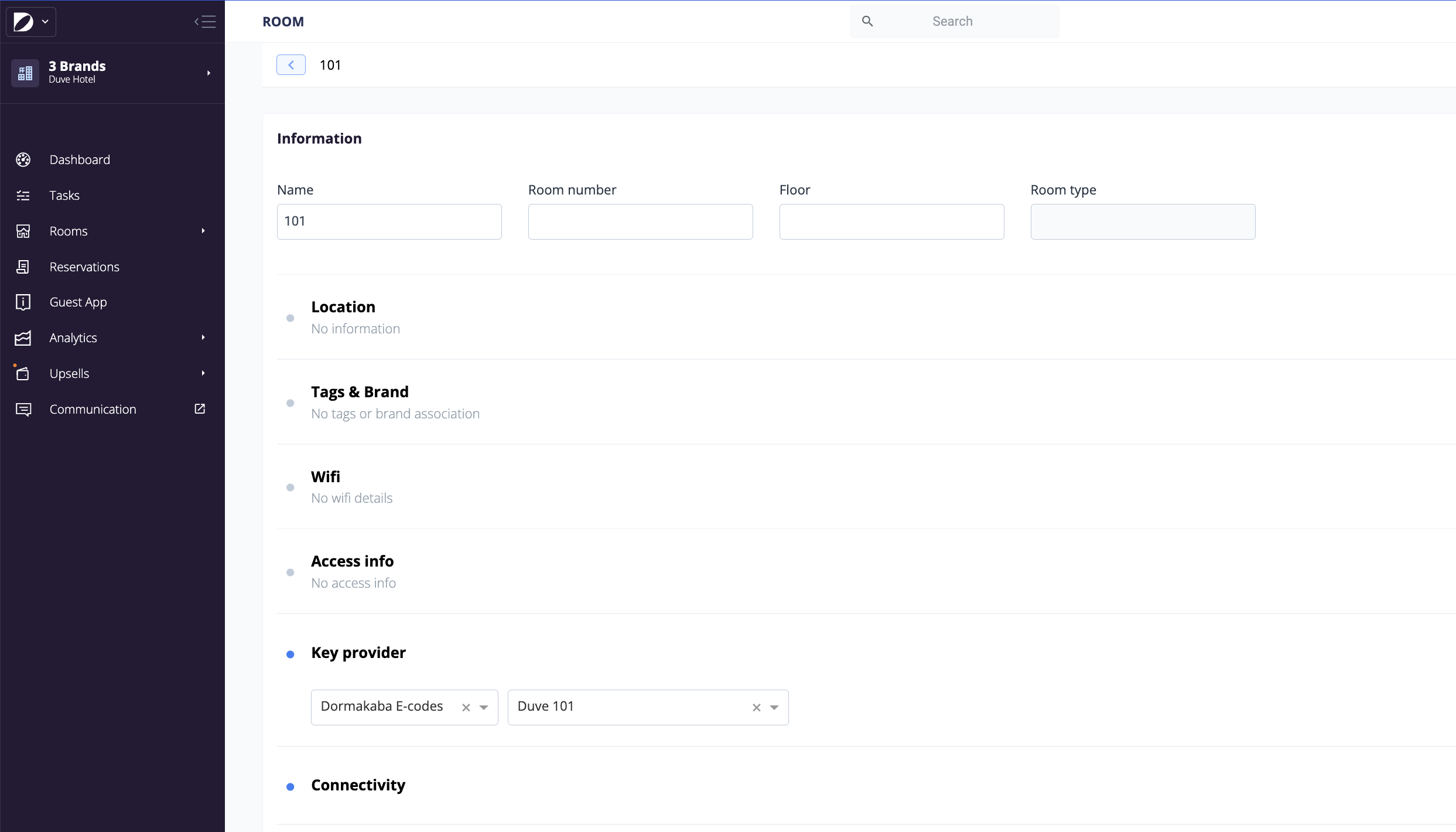This screenshot has width=1456, height=832.
Task: Expand the Location section
Action: tap(343, 307)
